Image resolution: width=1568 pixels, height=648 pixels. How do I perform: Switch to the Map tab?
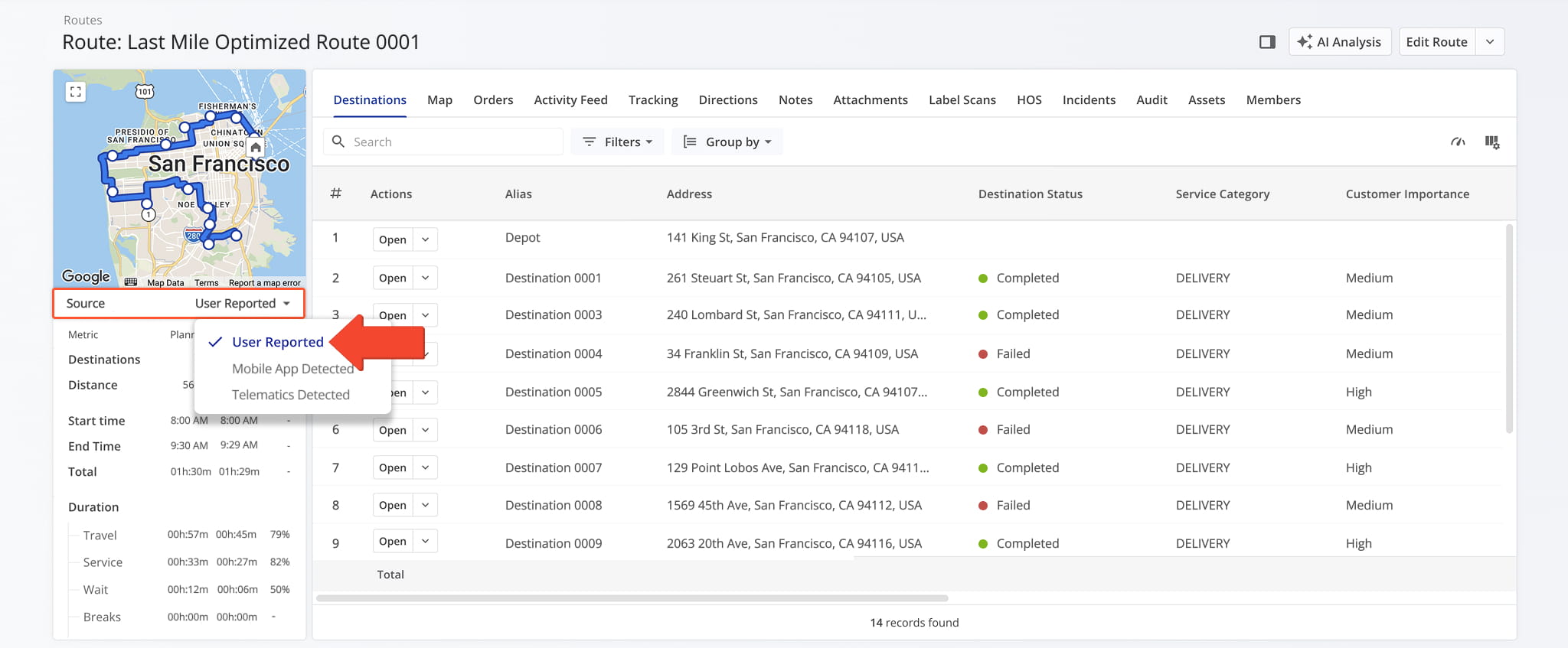coord(439,100)
